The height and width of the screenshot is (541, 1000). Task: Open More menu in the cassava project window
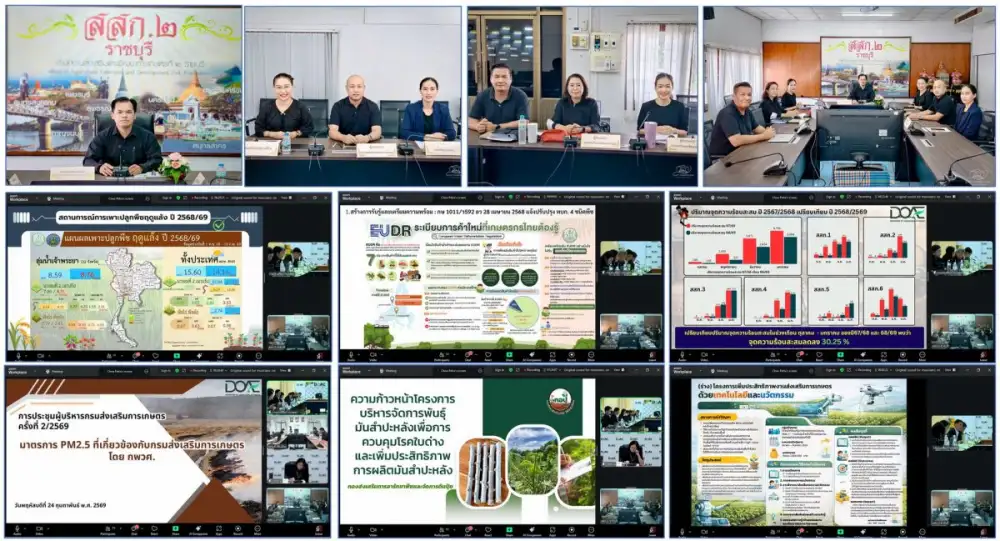click(x=591, y=531)
